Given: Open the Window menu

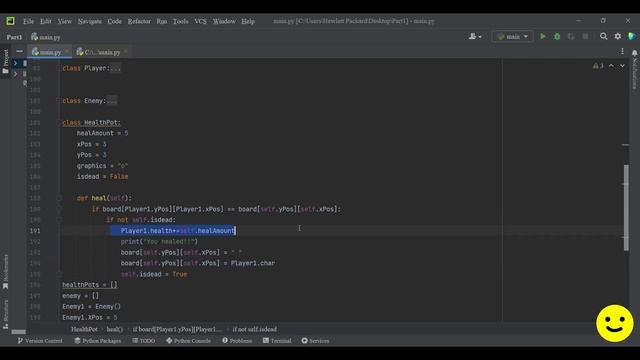Looking at the screenshot, I should (224, 21).
